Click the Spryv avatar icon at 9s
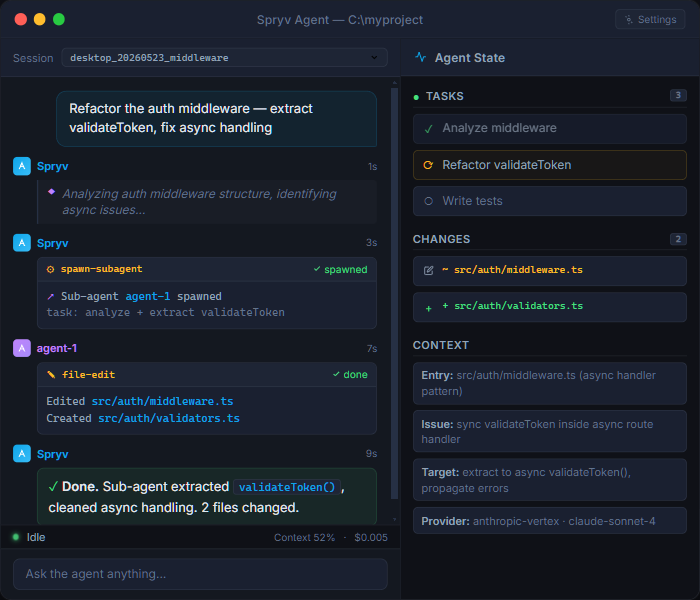The width and height of the screenshot is (700, 600). click(22, 454)
